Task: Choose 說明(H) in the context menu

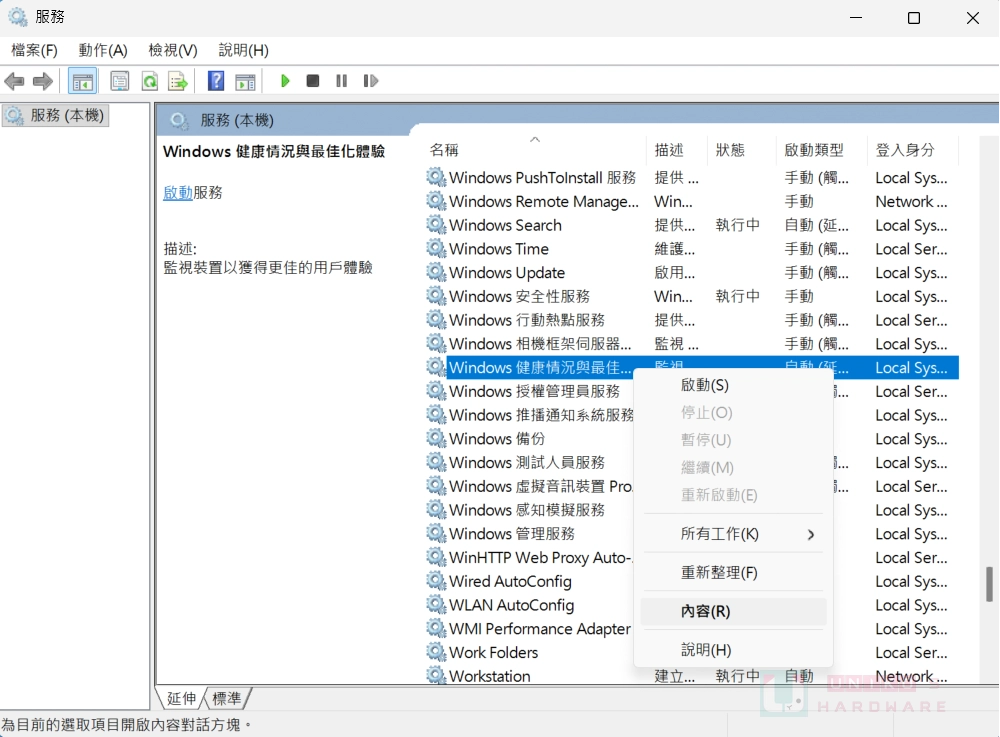Action: (x=733, y=650)
